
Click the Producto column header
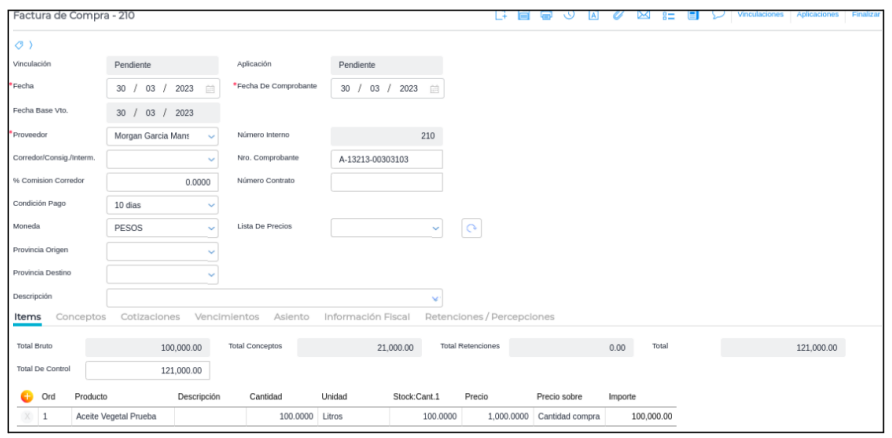(x=91, y=396)
